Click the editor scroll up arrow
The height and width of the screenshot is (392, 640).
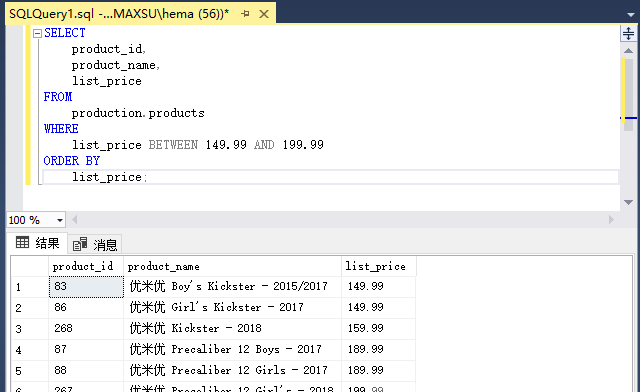click(629, 51)
